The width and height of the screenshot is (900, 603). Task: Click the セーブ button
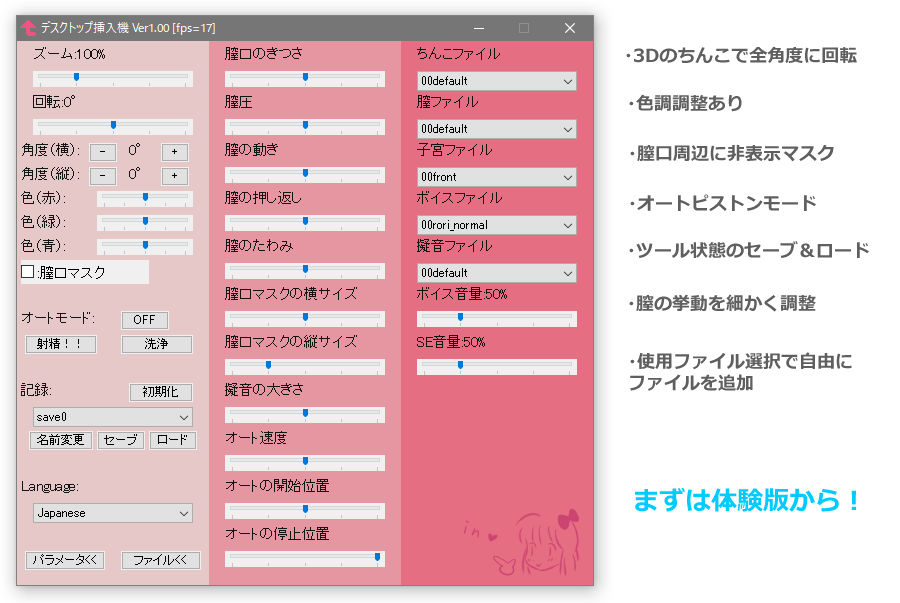120,440
